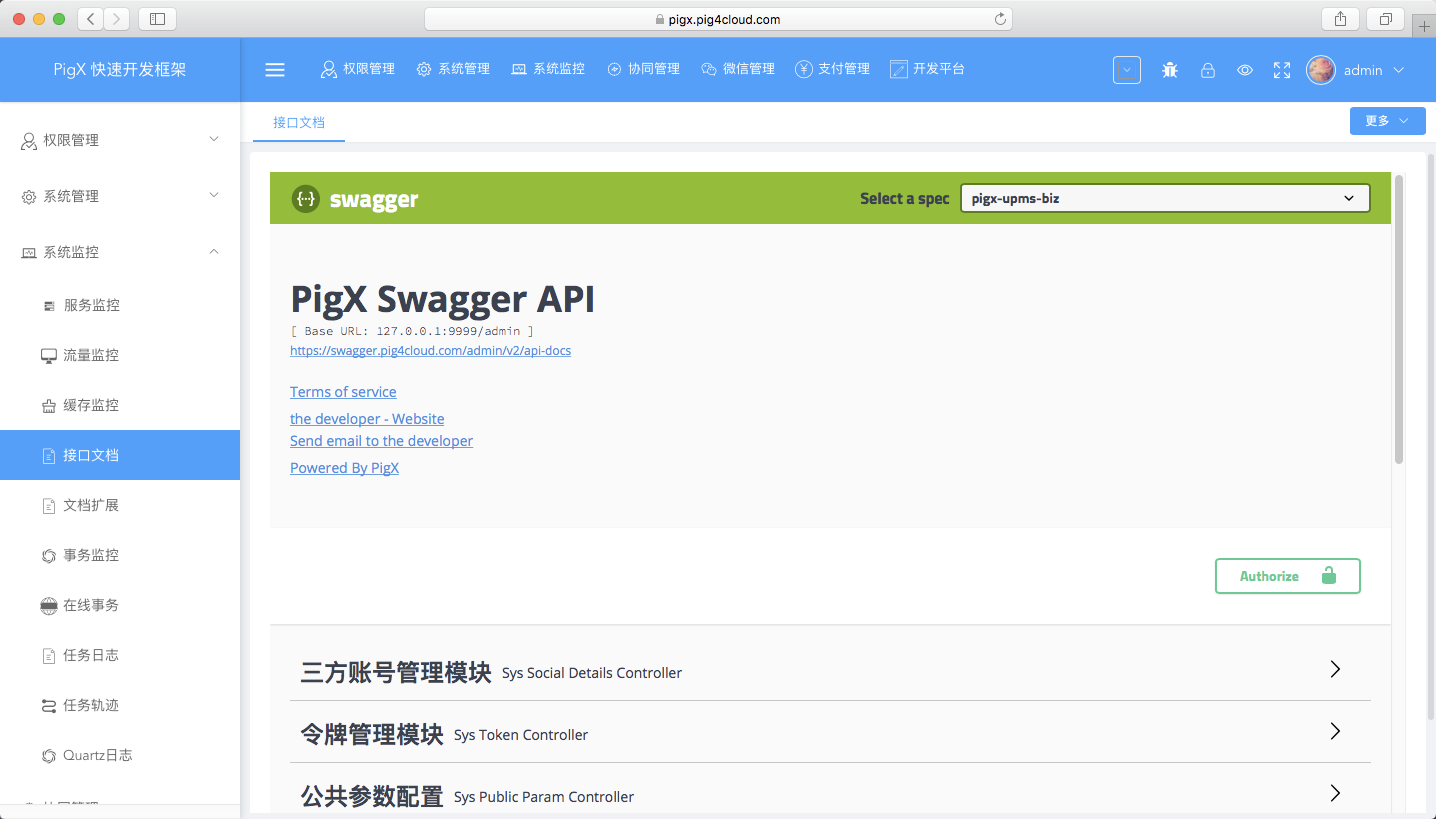
Task: Open 系统监控 in the top navigation
Action: tap(548, 69)
